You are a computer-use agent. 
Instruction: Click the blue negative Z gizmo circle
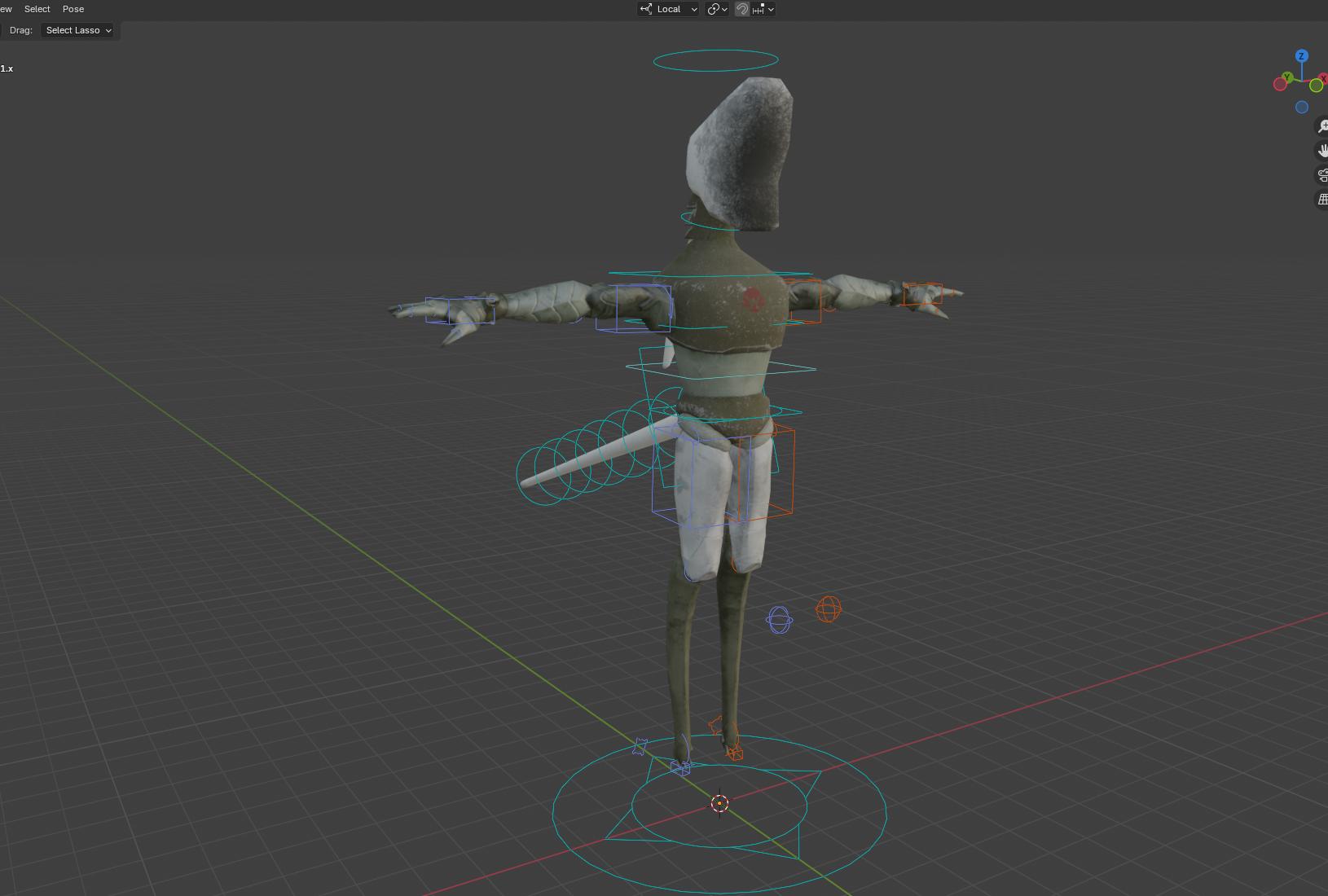pyautogui.click(x=1302, y=108)
